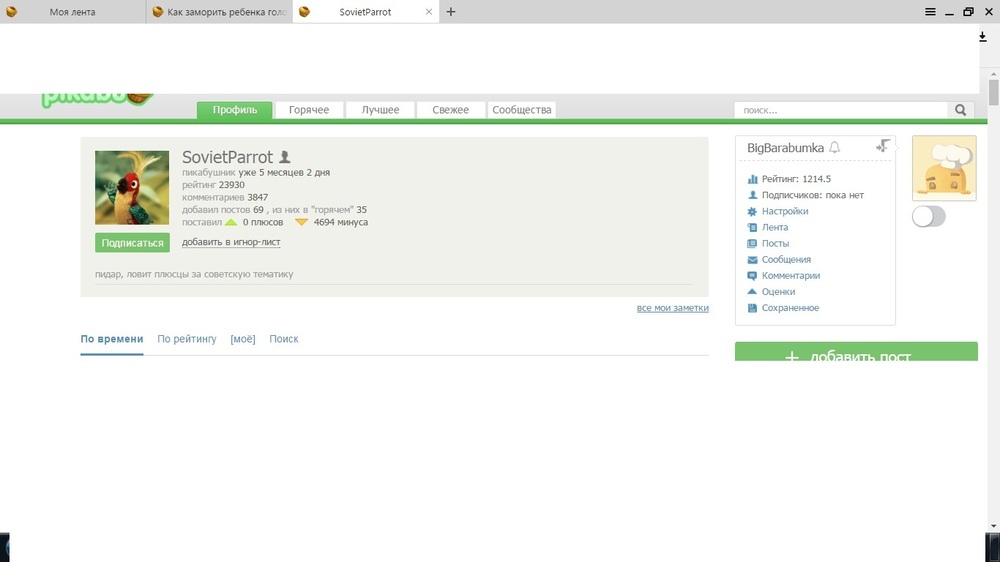Click the search magnifier button

click(x=961, y=110)
